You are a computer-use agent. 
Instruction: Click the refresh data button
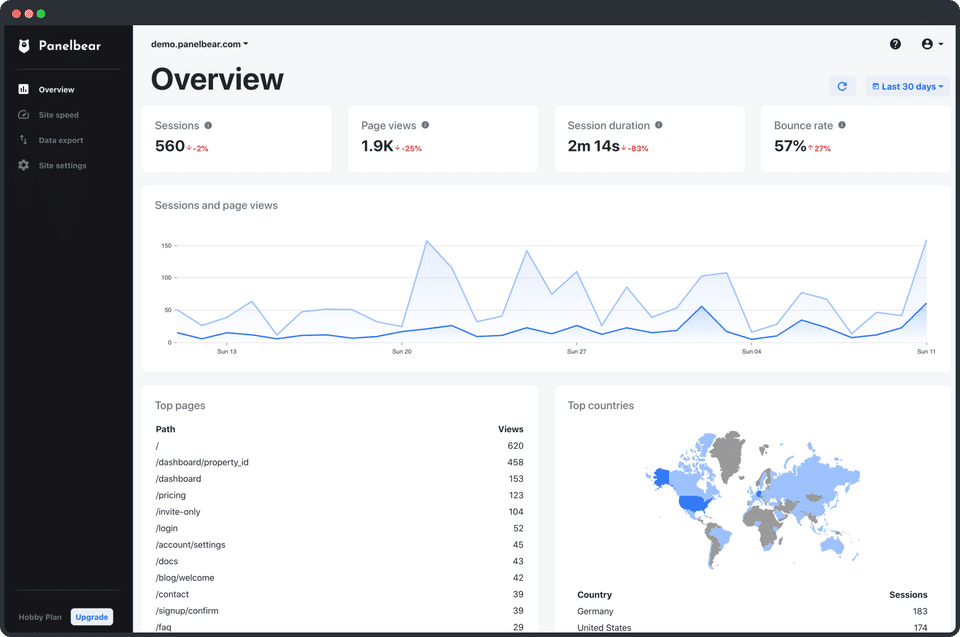click(842, 86)
